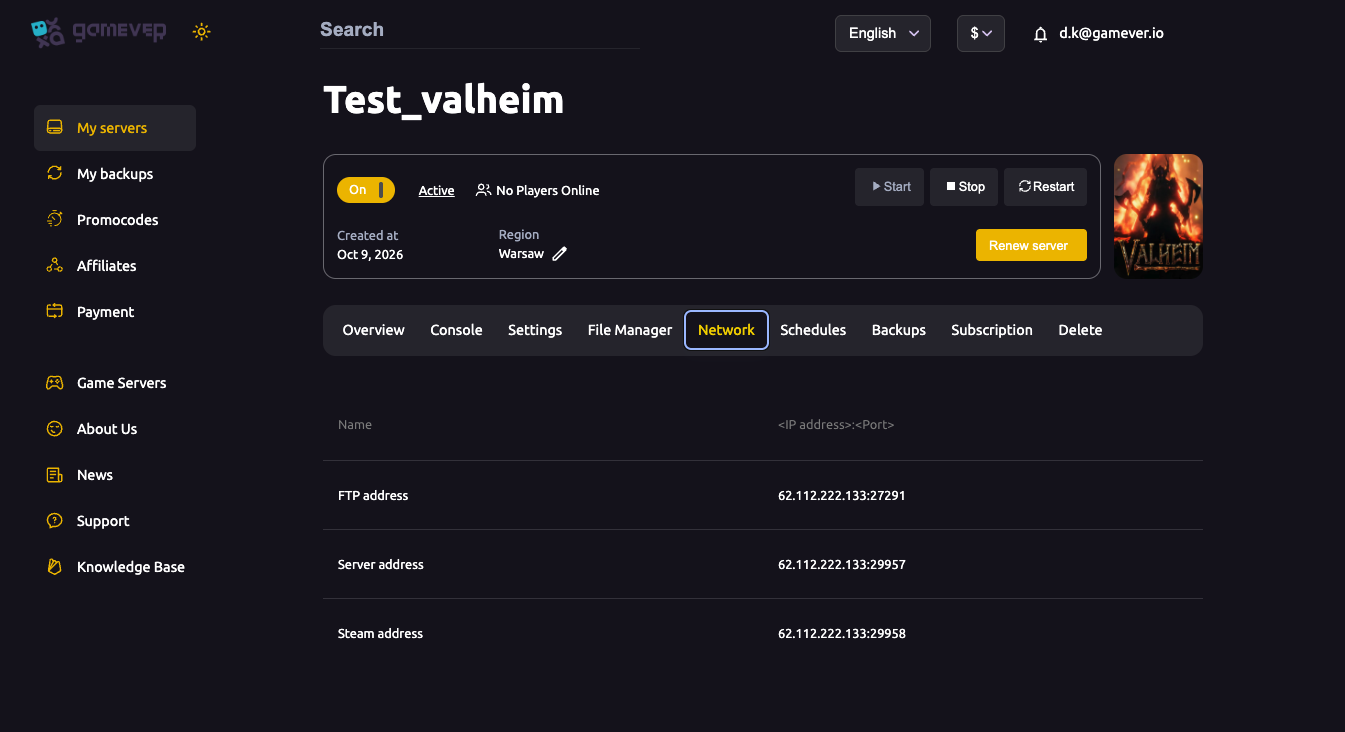Switch to the Overview tab
Viewport: 1345px width, 732px height.
coord(373,330)
